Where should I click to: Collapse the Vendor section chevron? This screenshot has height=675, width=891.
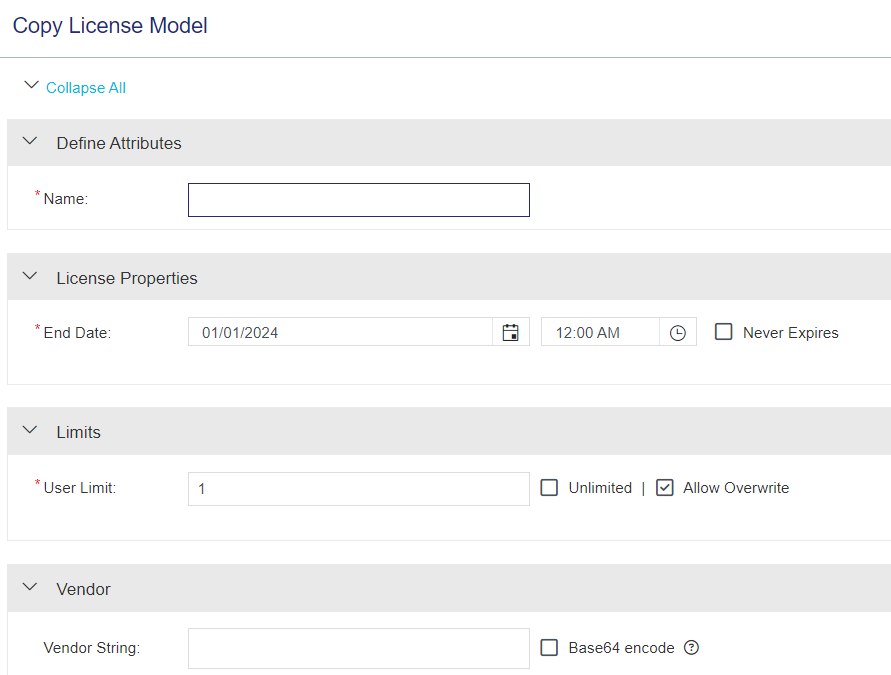point(30,587)
